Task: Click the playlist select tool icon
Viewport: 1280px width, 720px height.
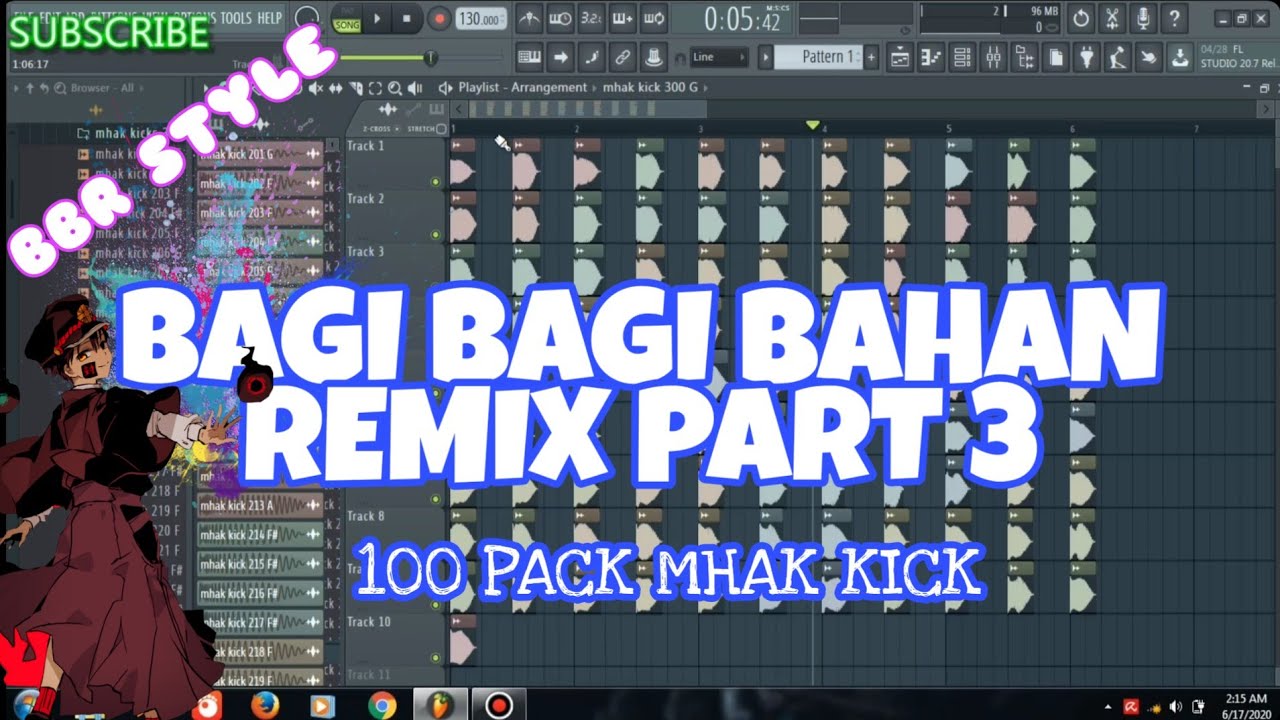Action: pos(375,88)
